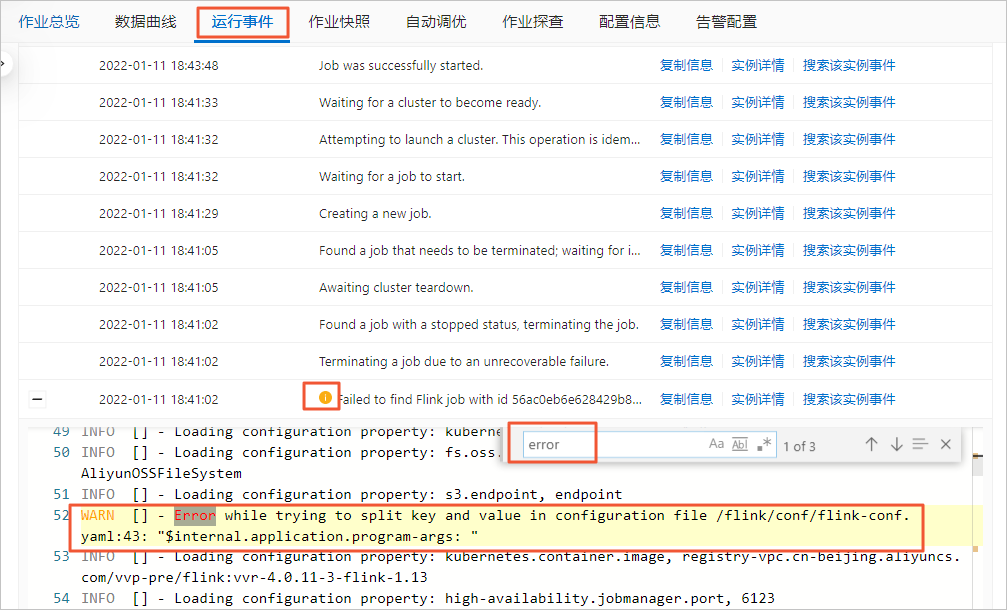The height and width of the screenshot is (610, 1007).
Task: Open 实例详情 for 'Waiting for a job to start'
Action: 758,177
